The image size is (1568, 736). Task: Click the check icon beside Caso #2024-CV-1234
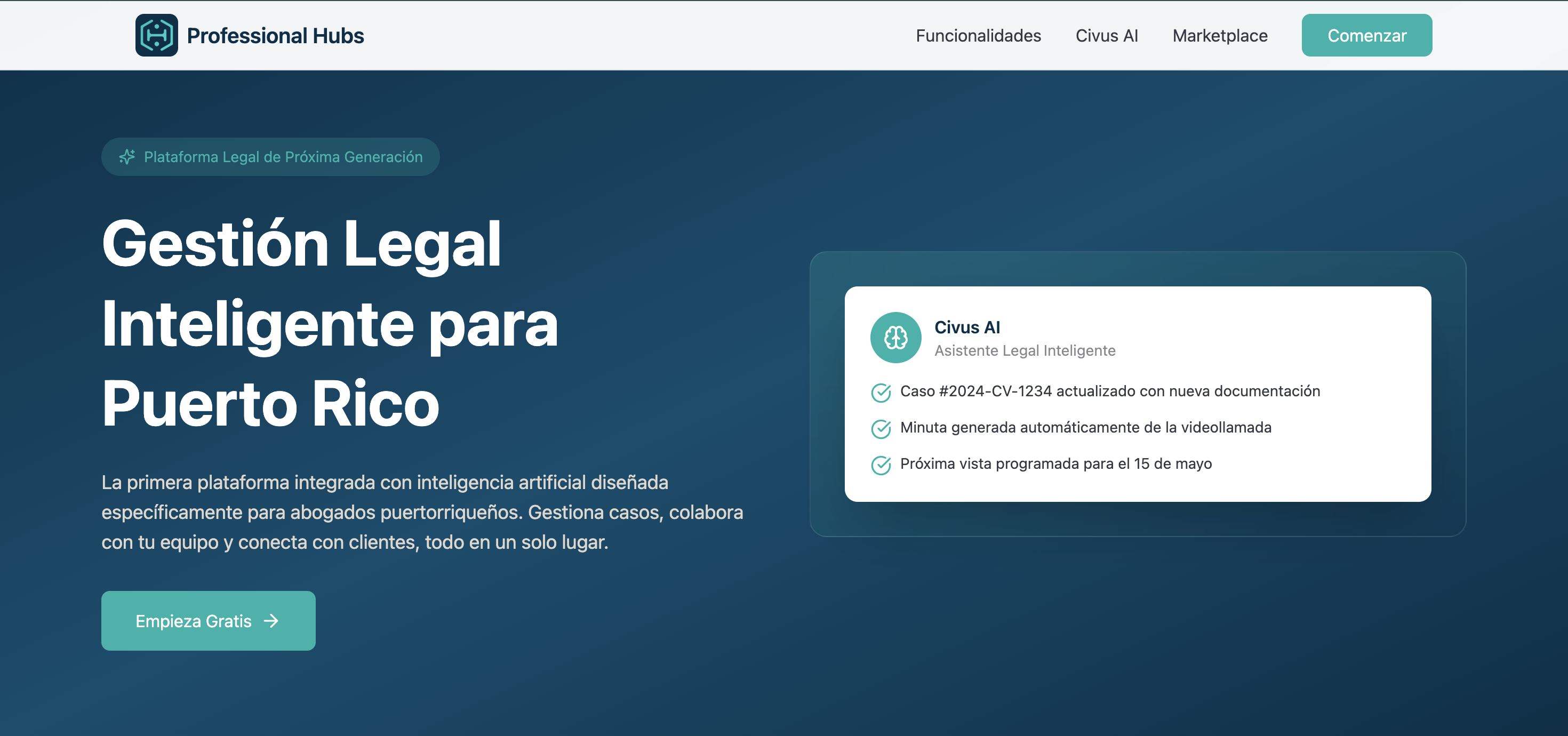(x=881, y=393)
